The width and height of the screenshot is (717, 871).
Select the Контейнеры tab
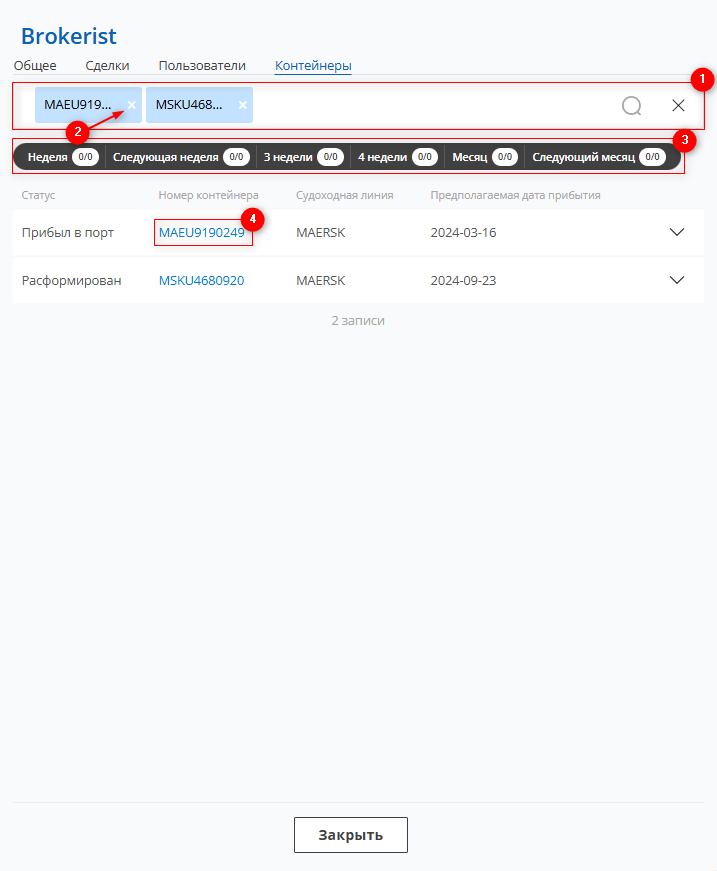313,66
